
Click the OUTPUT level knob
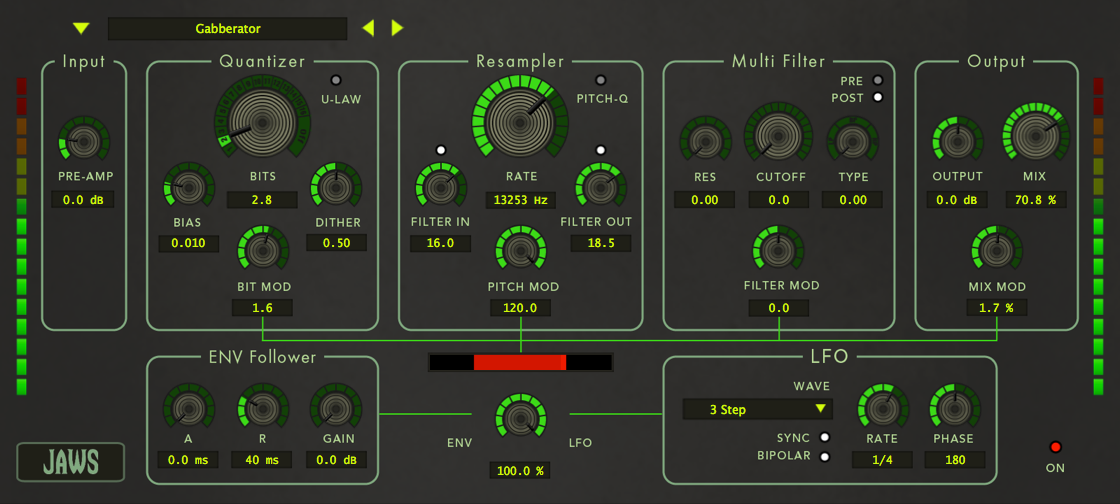pyautogui.click(x=957, y=142)
